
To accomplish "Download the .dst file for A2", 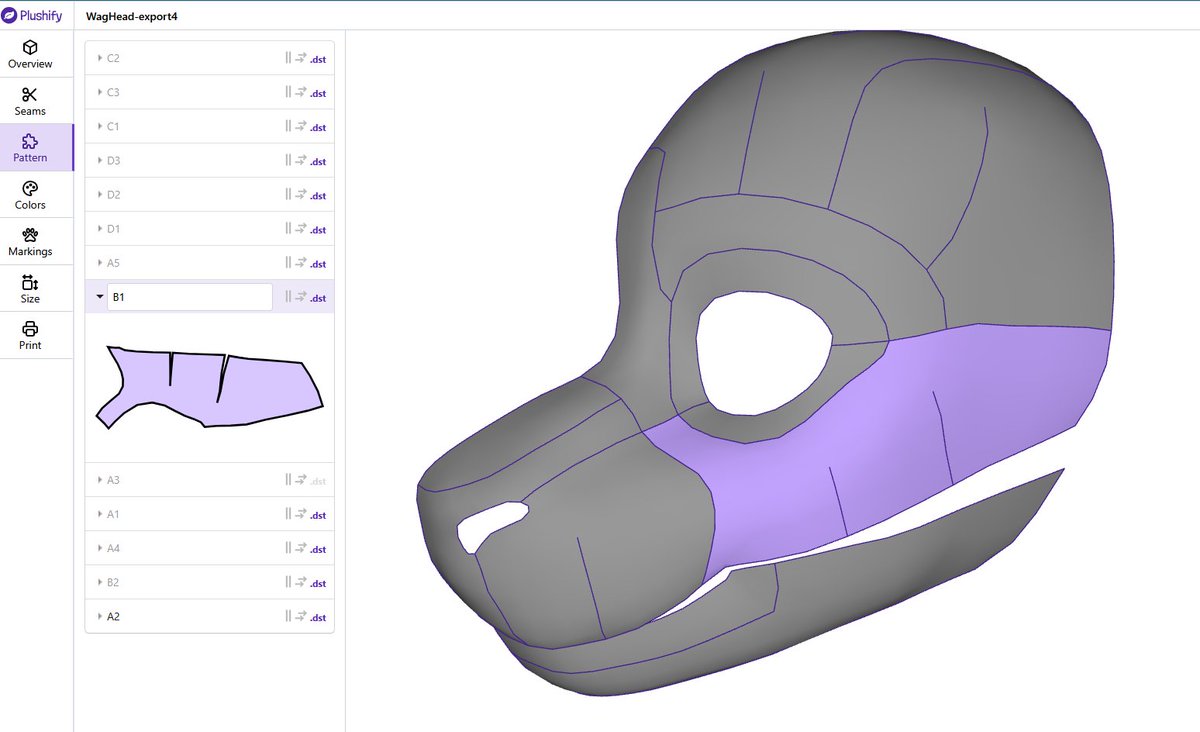I will click(318, 617).
